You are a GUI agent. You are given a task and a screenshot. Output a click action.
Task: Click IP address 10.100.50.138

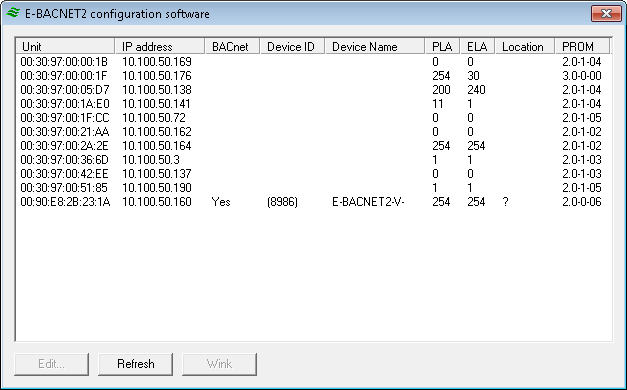coord(157,90)
